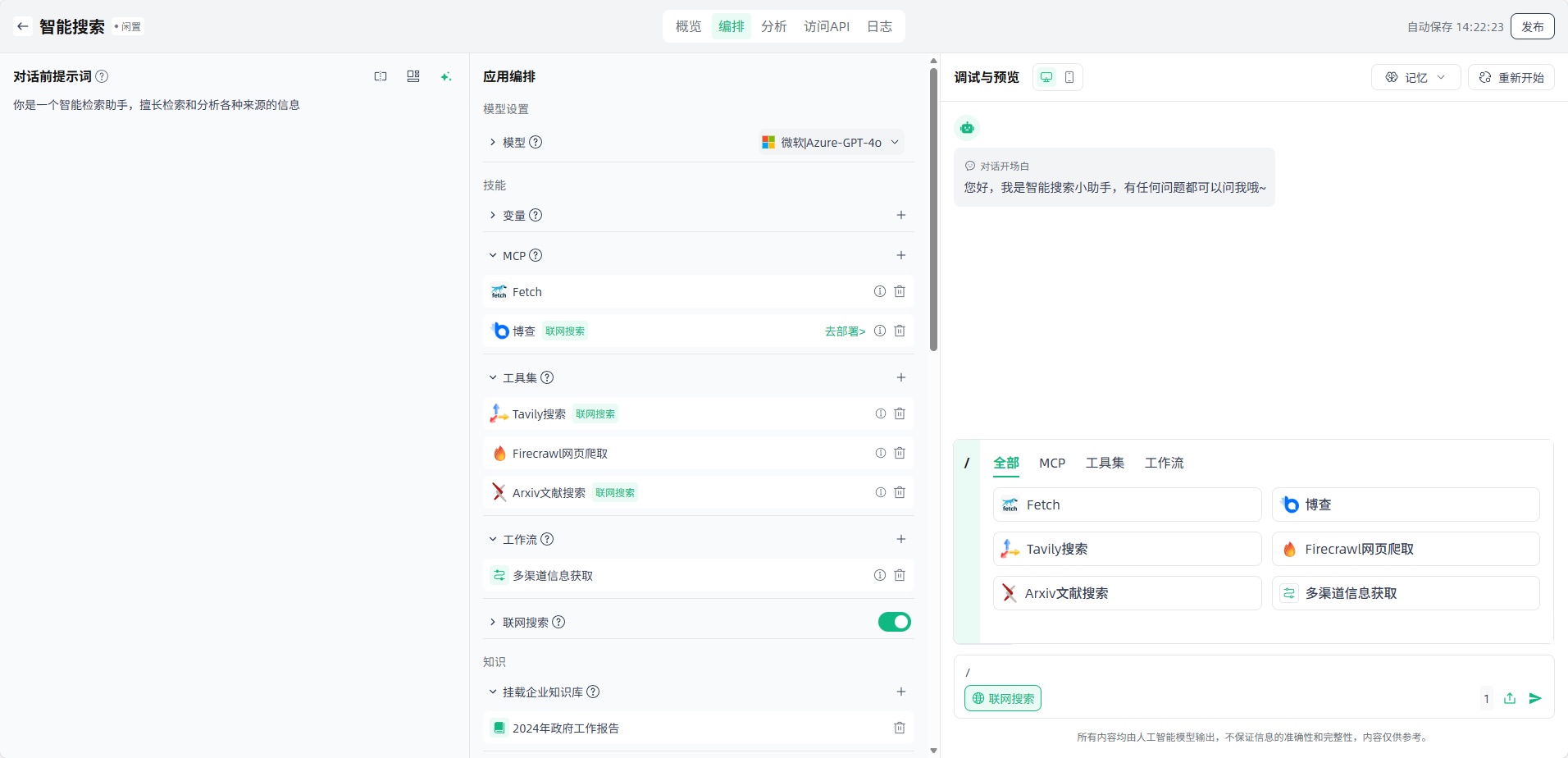
Task: Click the pre-prompt text area
Action: pyautogui.click(x=234, y=328)
